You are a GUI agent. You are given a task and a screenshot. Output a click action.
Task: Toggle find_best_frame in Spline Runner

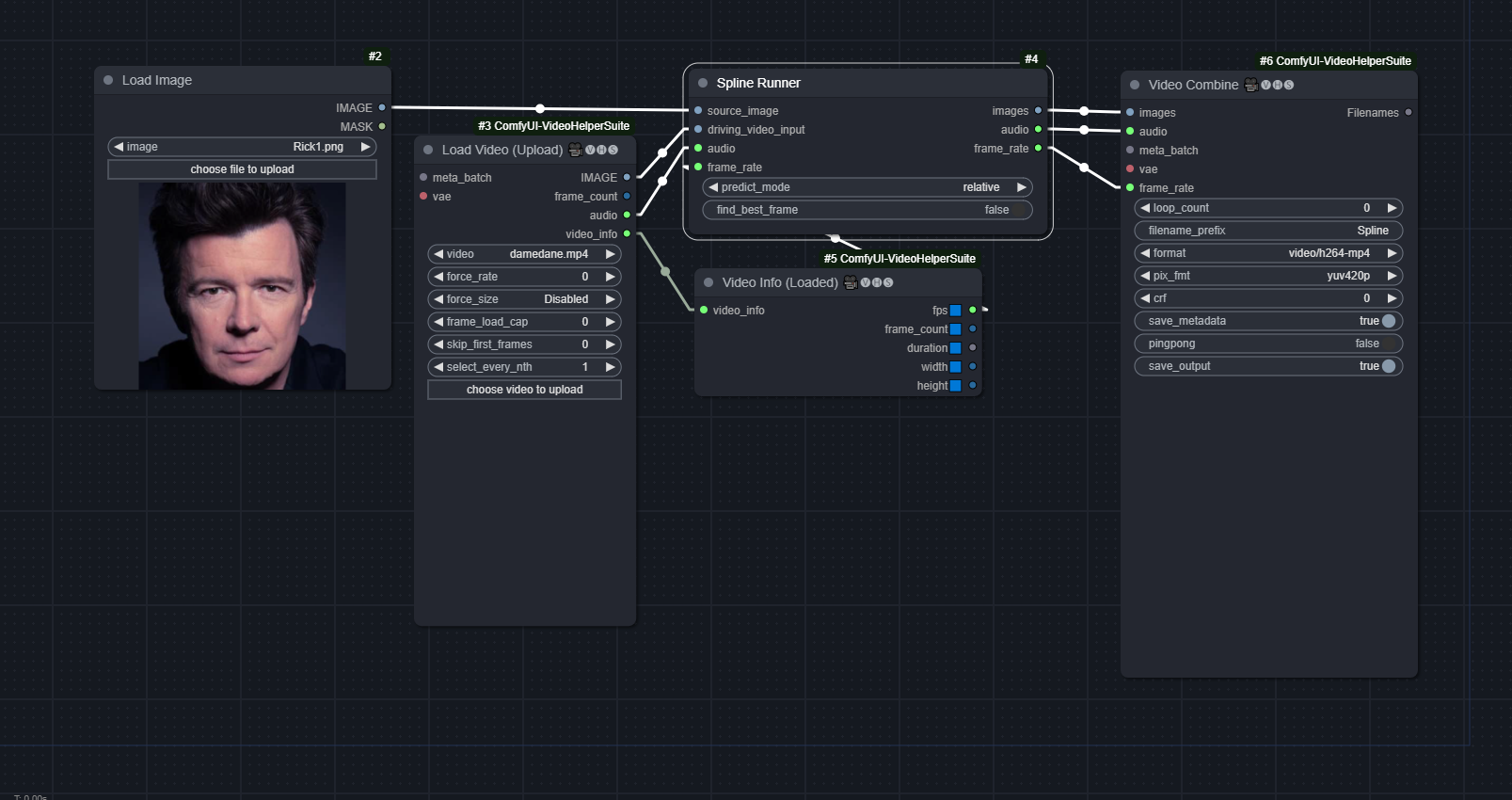[x=867, y=210]
